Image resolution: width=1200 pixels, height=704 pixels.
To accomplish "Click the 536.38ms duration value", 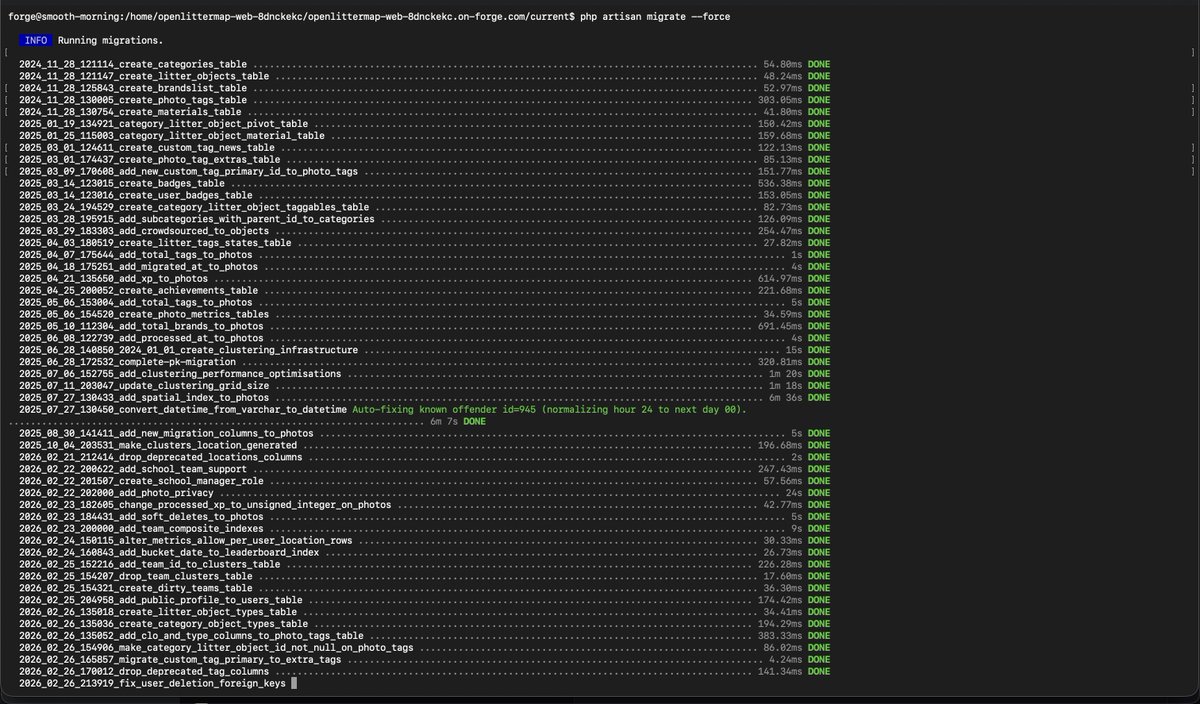I will 780,184.
